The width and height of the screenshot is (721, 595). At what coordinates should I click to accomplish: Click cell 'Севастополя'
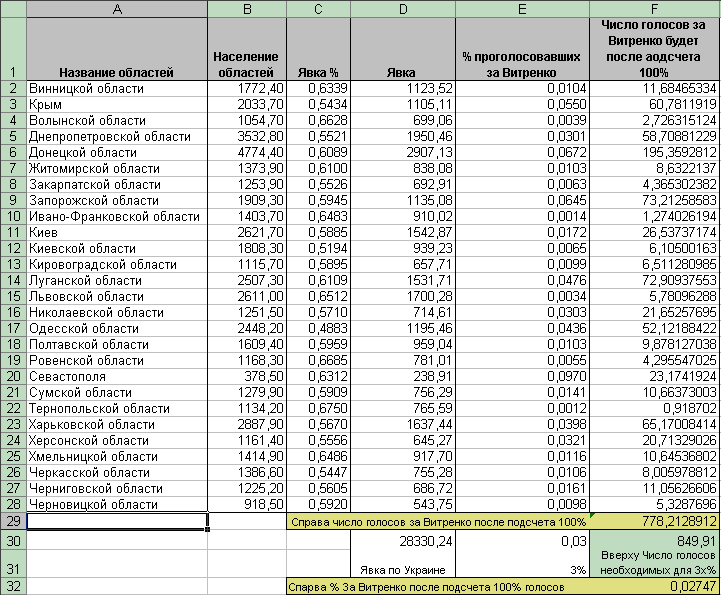tap(117, 377)
